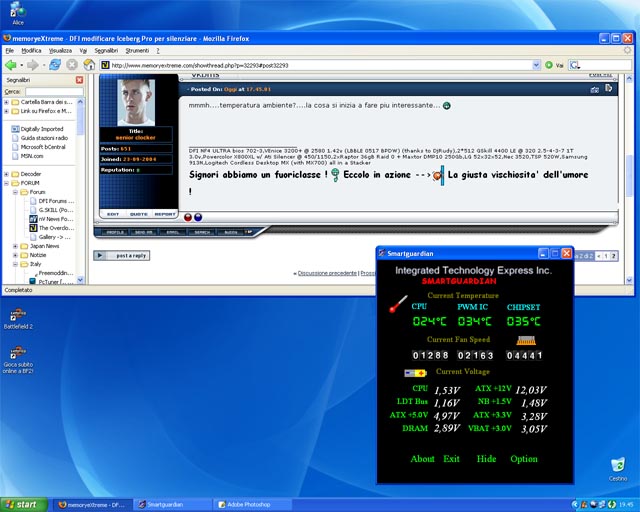
Task: Open The Overdo... bookmark in sidebar
Action: tap(52, 228)
